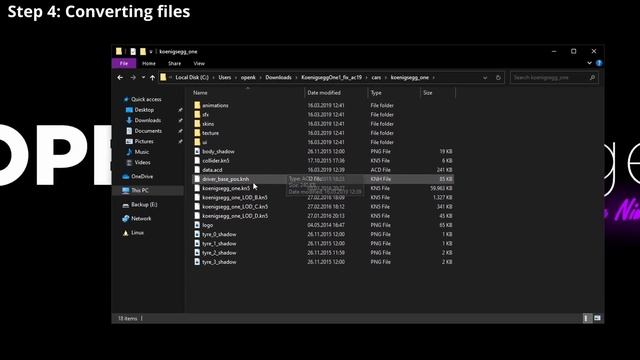This screenshot has width=640, height=360.
Task: Sort by Name column header
Action: (x=200, y=93)
